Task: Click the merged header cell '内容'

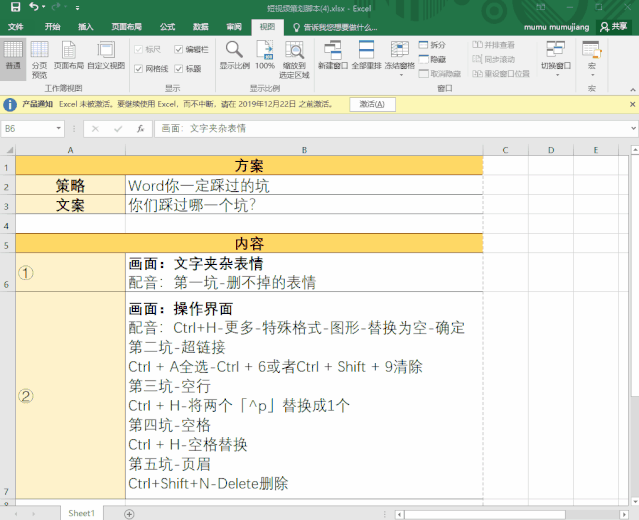Action: tap(249, 244)
